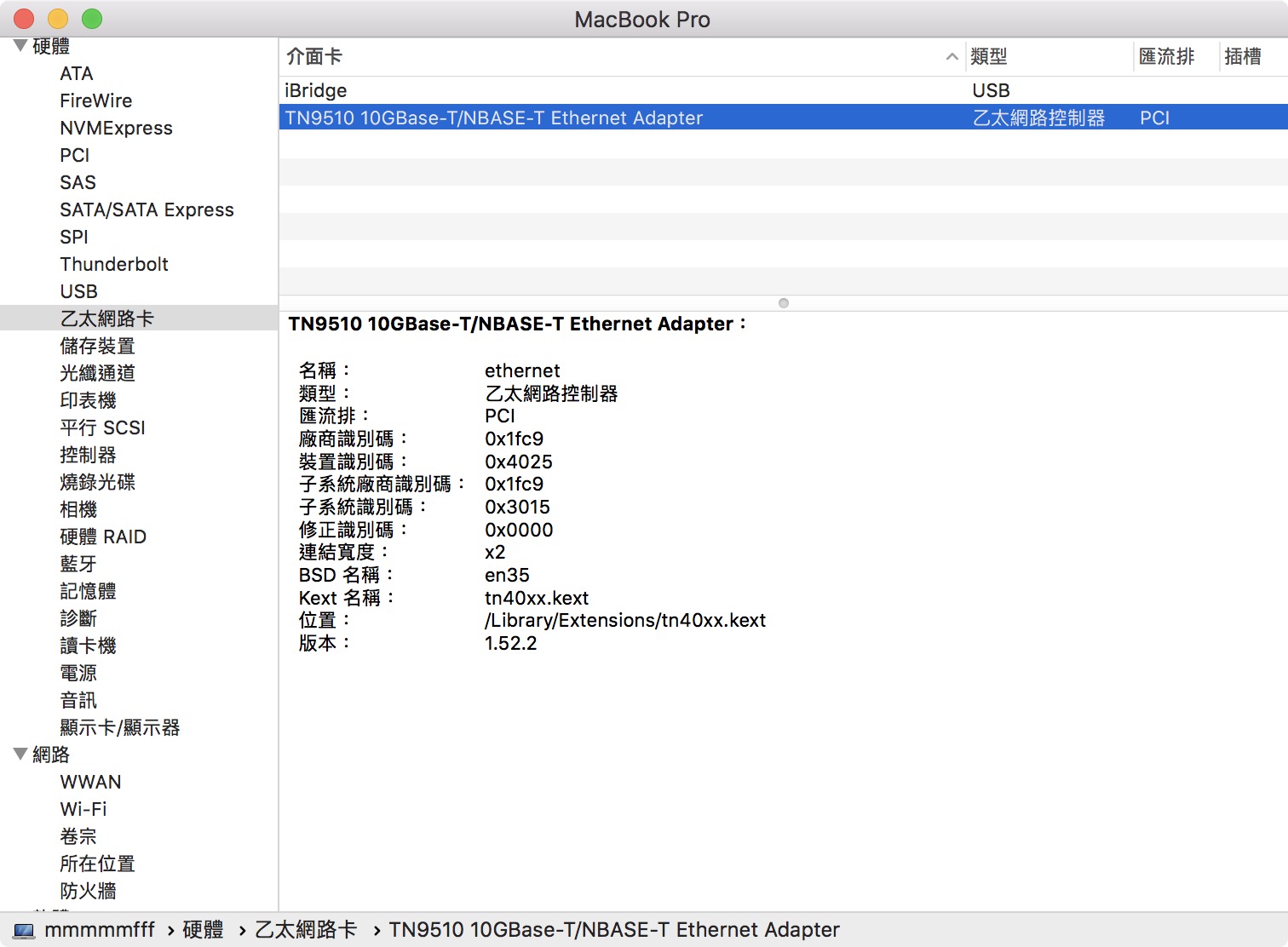
Task: Click the 插槽 column header
Action: click(1242, 57)
